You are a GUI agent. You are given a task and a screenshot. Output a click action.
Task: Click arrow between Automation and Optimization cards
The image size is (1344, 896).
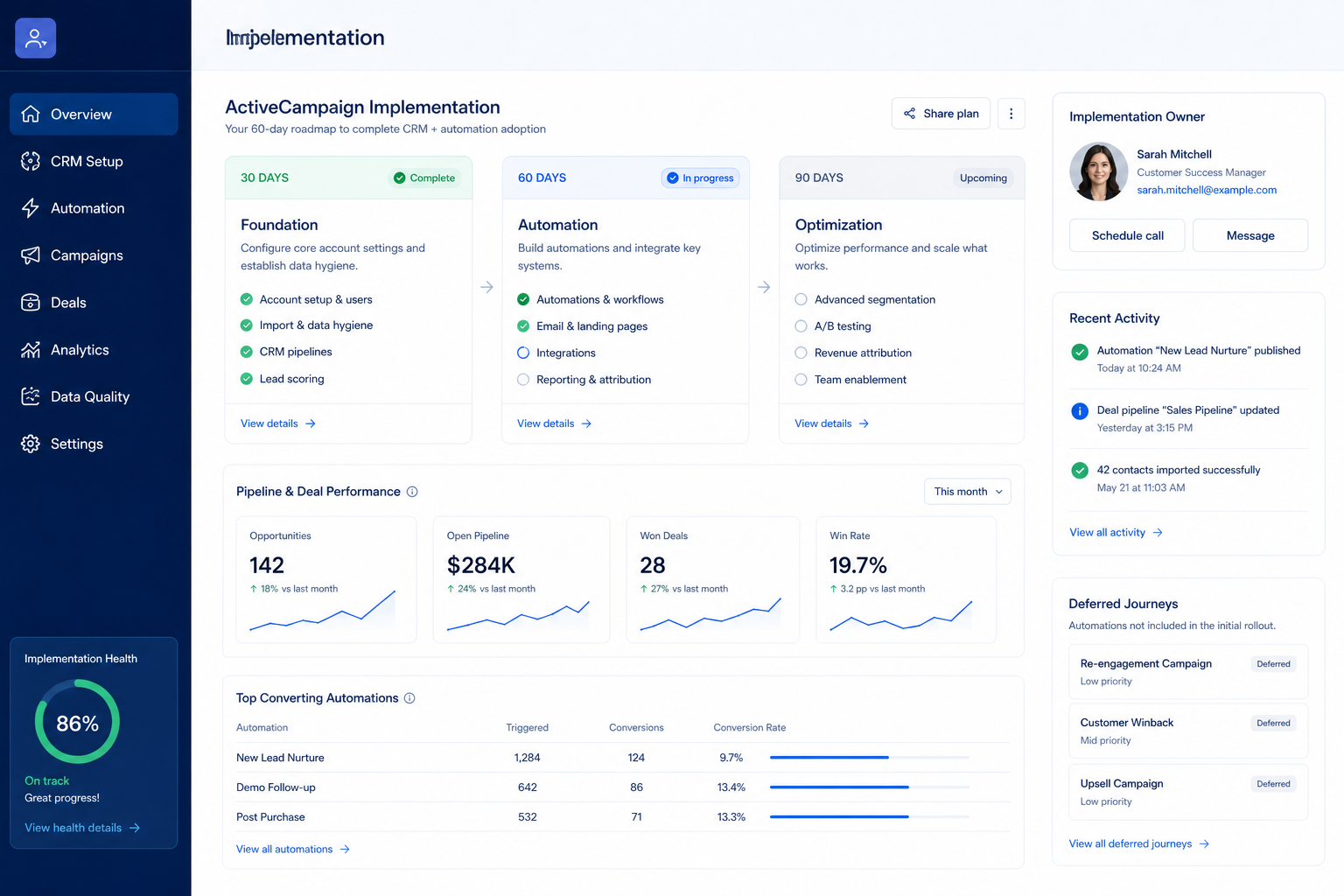[764, 287]
